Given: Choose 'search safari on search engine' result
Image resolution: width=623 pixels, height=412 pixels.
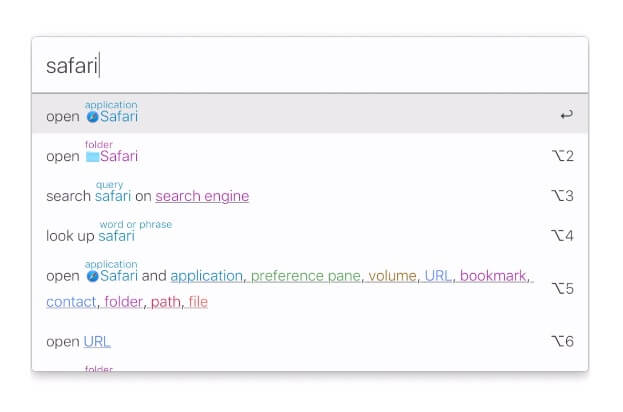Looking at the screenshot, I should pyautogui.click(x=310, y=193).
